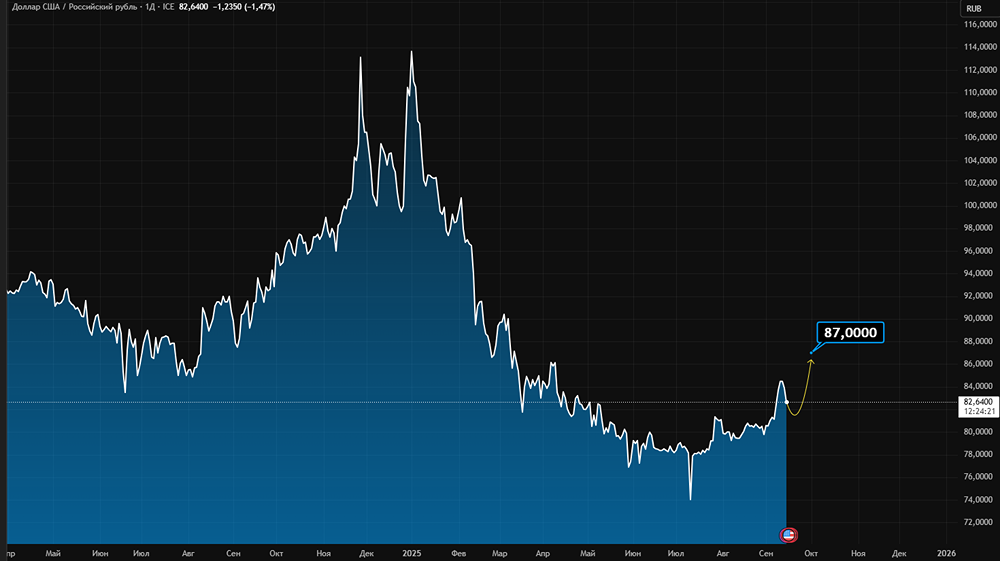
Task: Click the −1,2350 (−1,47%) change value
Action: [x=245, y=7]
